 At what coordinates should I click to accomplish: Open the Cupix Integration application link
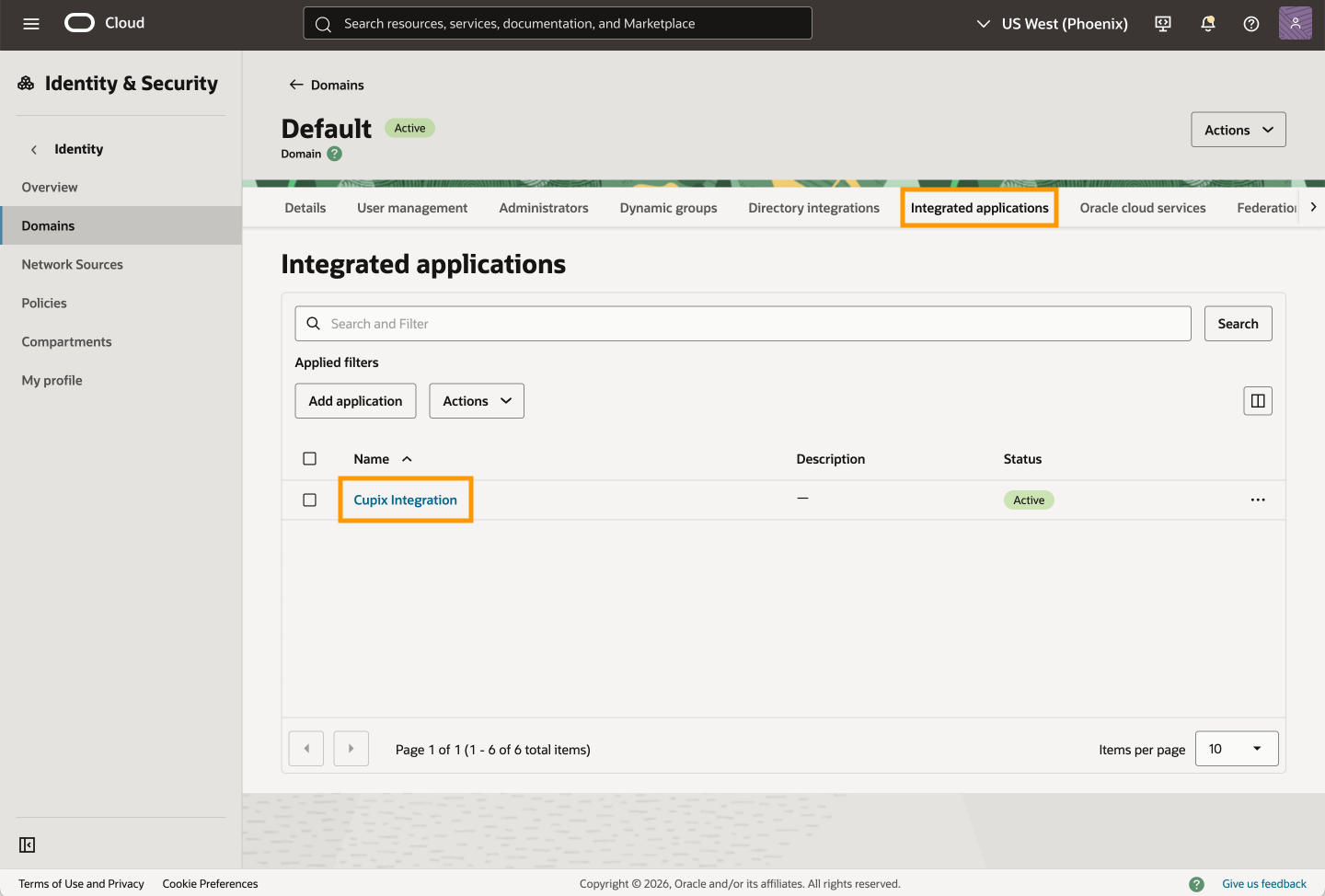(x=406, y=500)
